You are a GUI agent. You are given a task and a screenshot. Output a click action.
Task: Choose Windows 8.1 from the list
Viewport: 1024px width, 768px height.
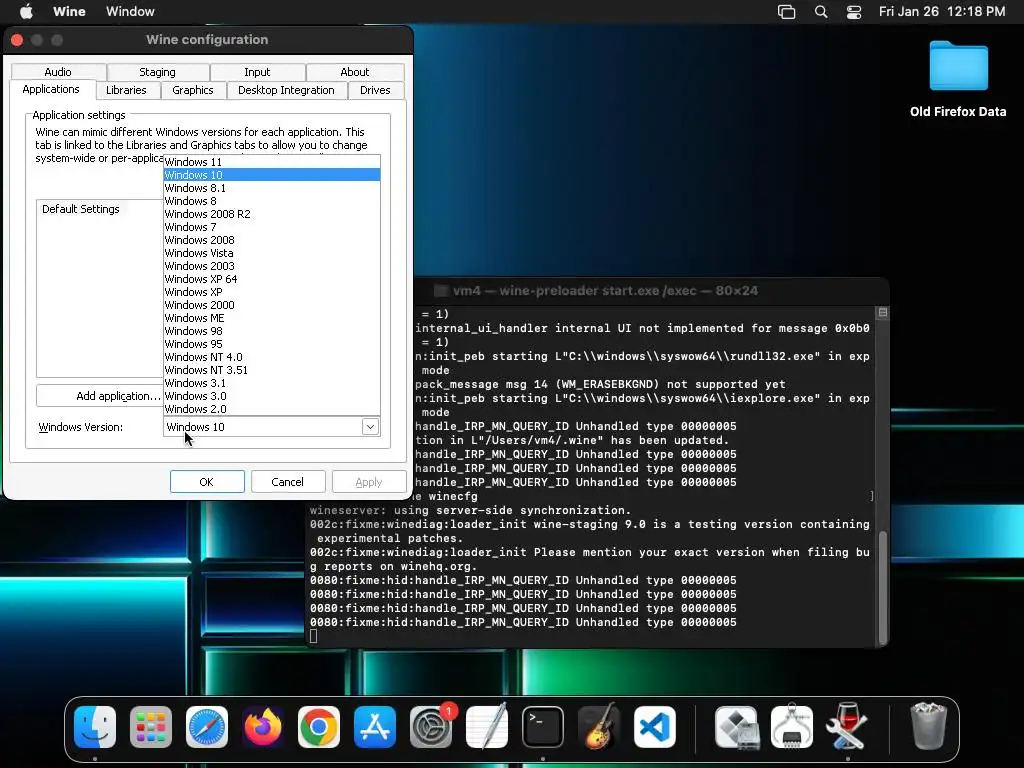click(x=272, y=188)
